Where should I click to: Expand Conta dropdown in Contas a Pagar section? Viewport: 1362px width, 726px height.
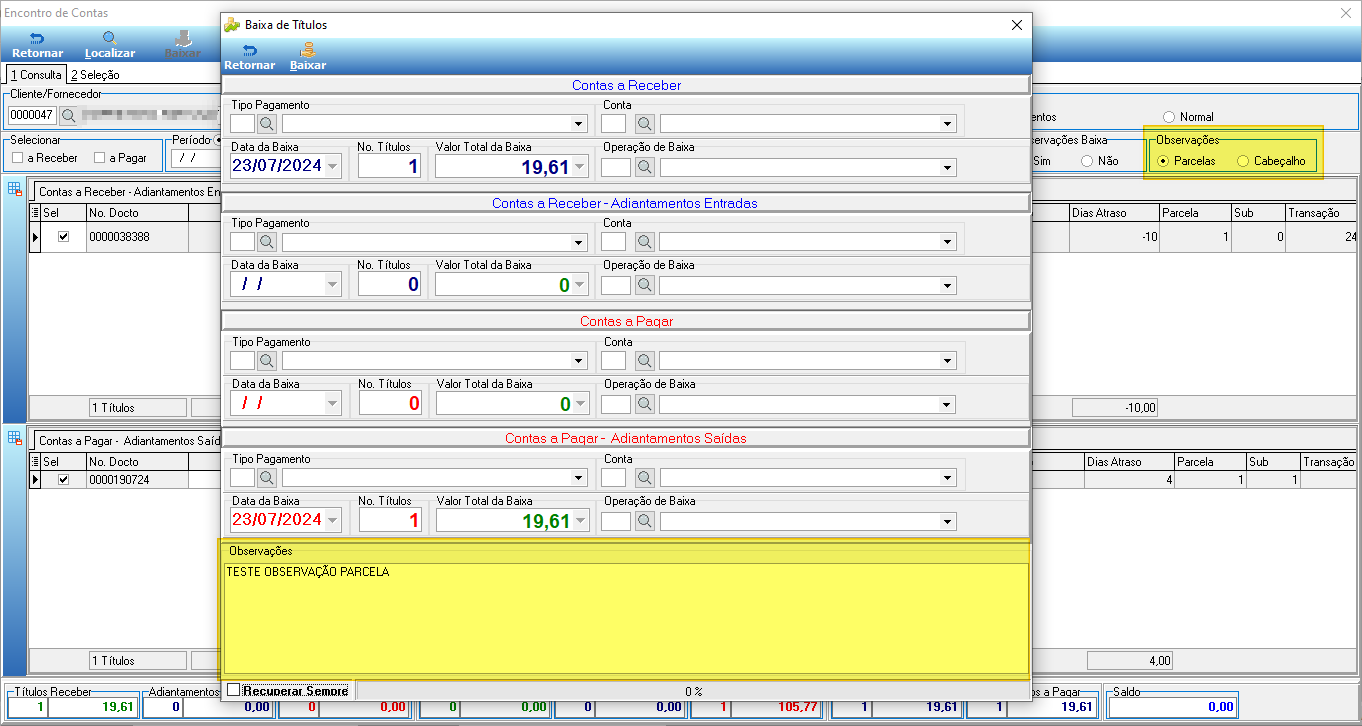point(948,361)
